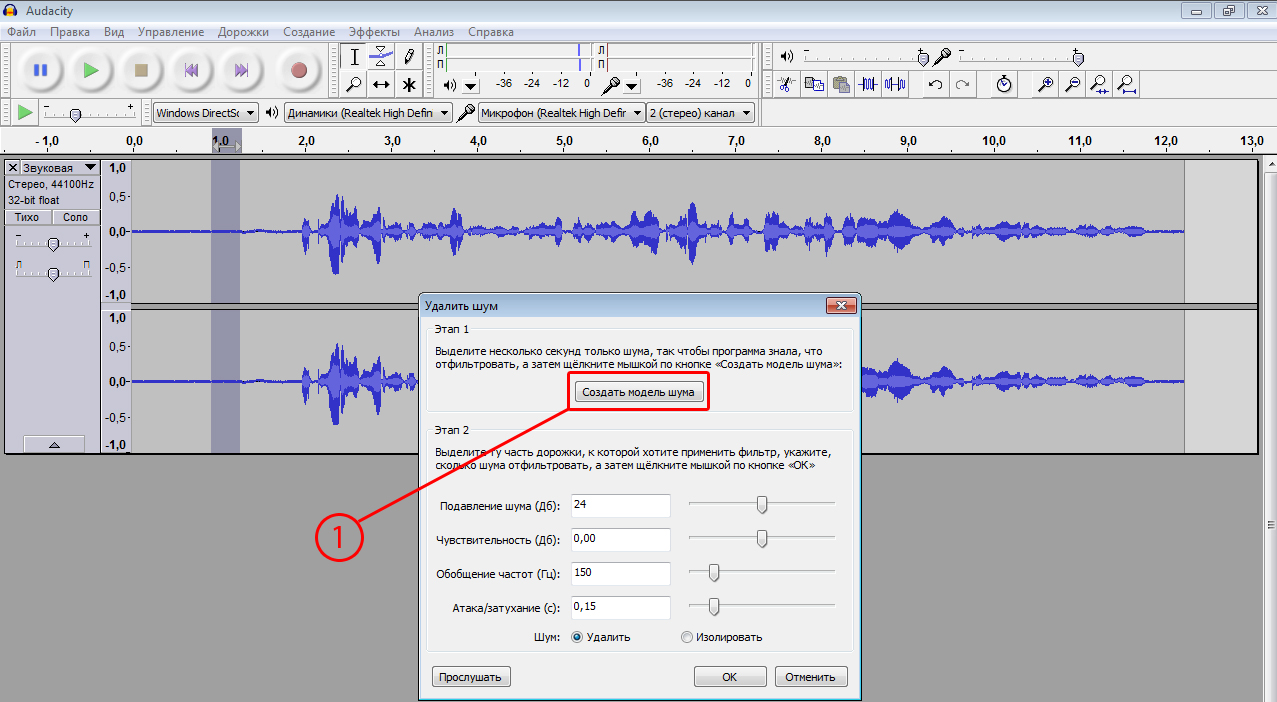Select the Изолировать radio button
The height and width of the screenshot is (702, 1277).
pos(686,637)
